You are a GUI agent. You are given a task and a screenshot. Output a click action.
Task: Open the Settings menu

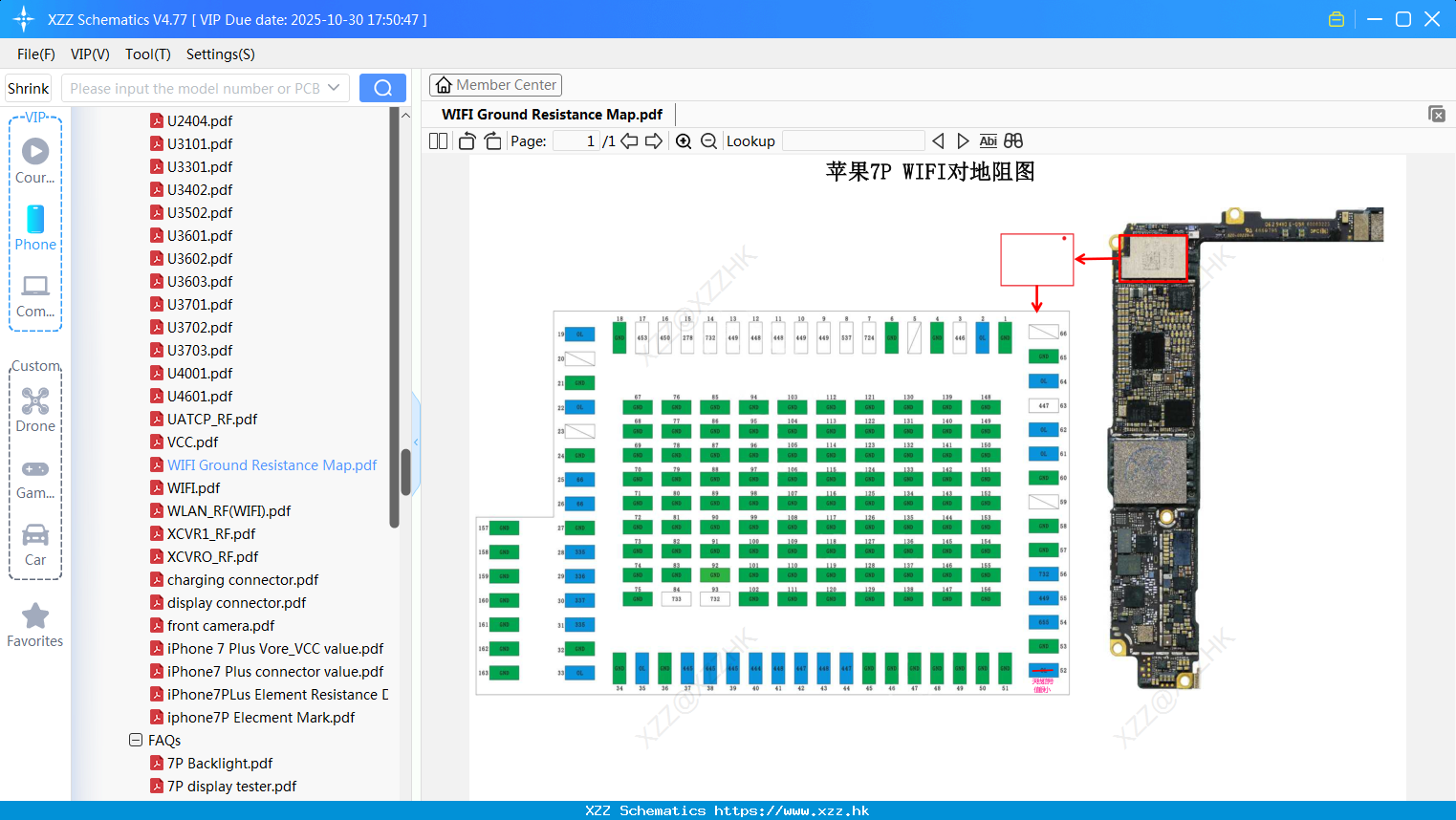[x=221, y=54]
